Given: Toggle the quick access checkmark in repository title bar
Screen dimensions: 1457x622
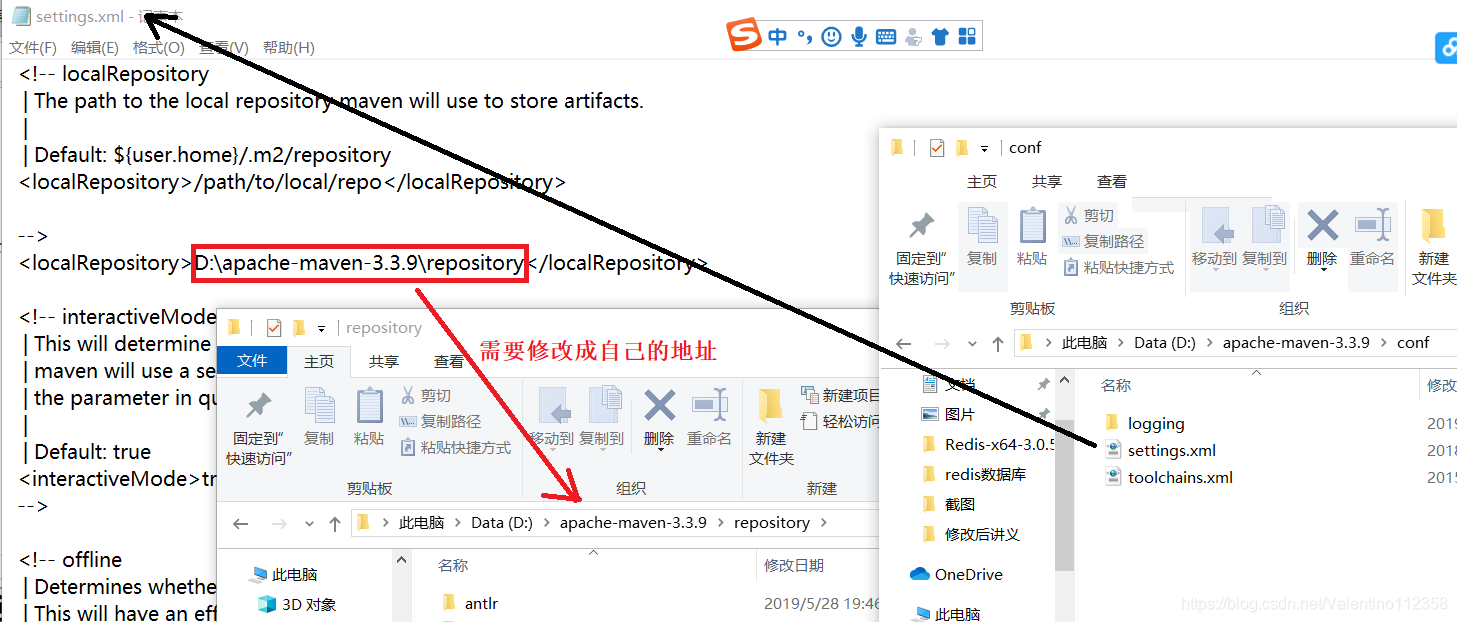Looking at the screenshot, I should [x=274, y=328].
